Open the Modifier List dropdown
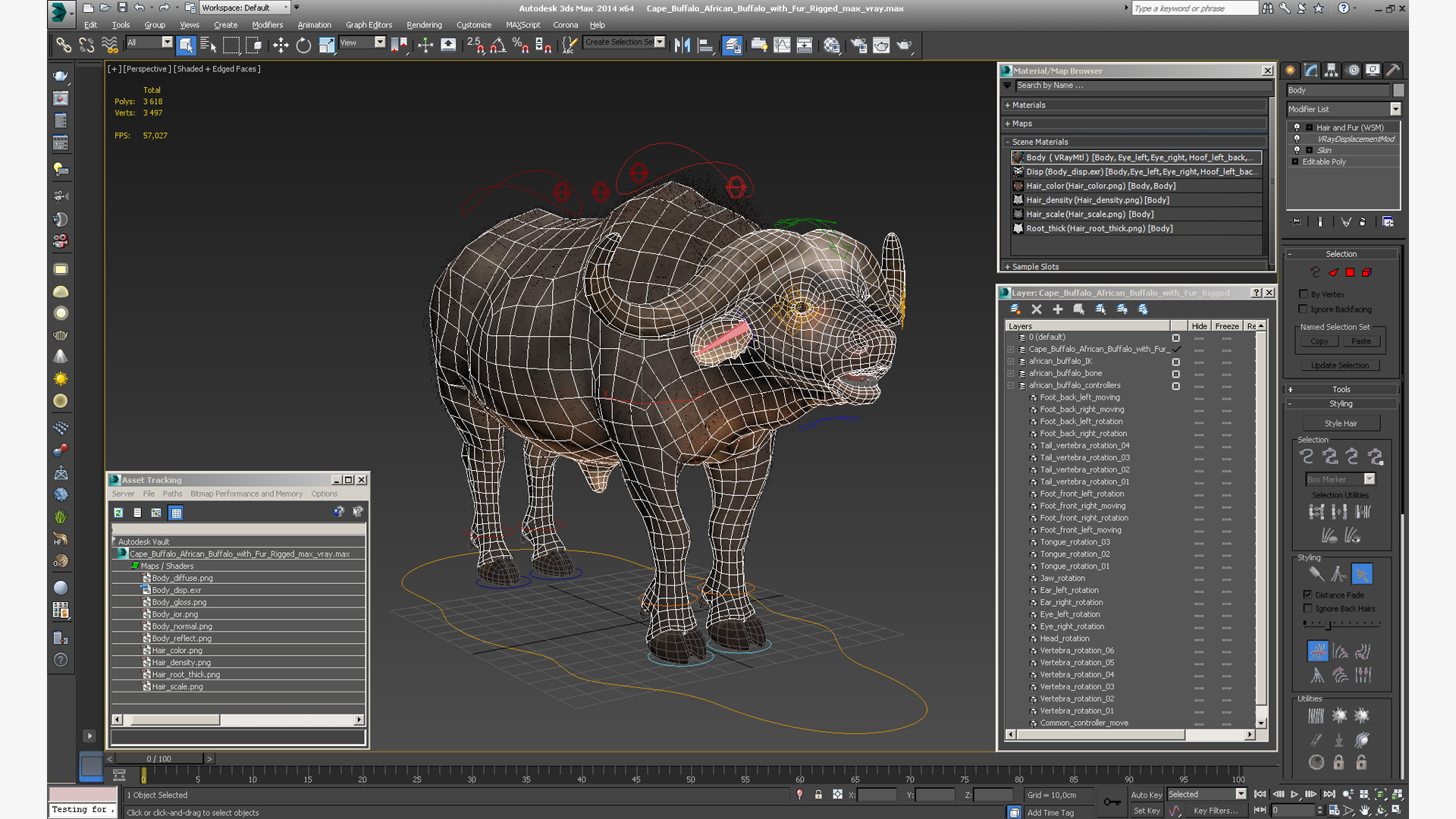Viewport: 1456px width, 819px height. pyautogui.click(x=1395, y=109)
